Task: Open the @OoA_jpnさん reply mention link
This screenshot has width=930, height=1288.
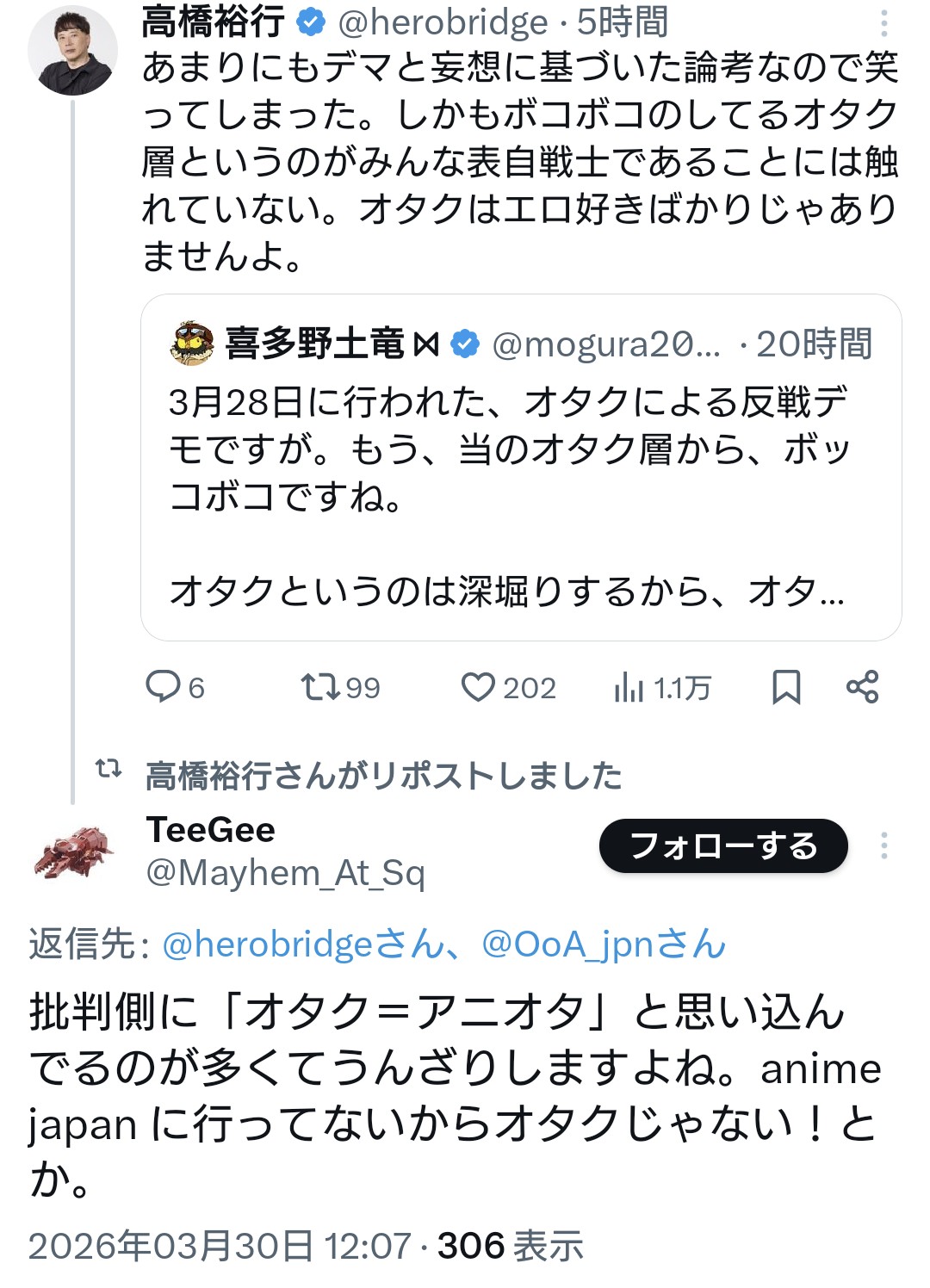Action: click(x=604, y=944)
